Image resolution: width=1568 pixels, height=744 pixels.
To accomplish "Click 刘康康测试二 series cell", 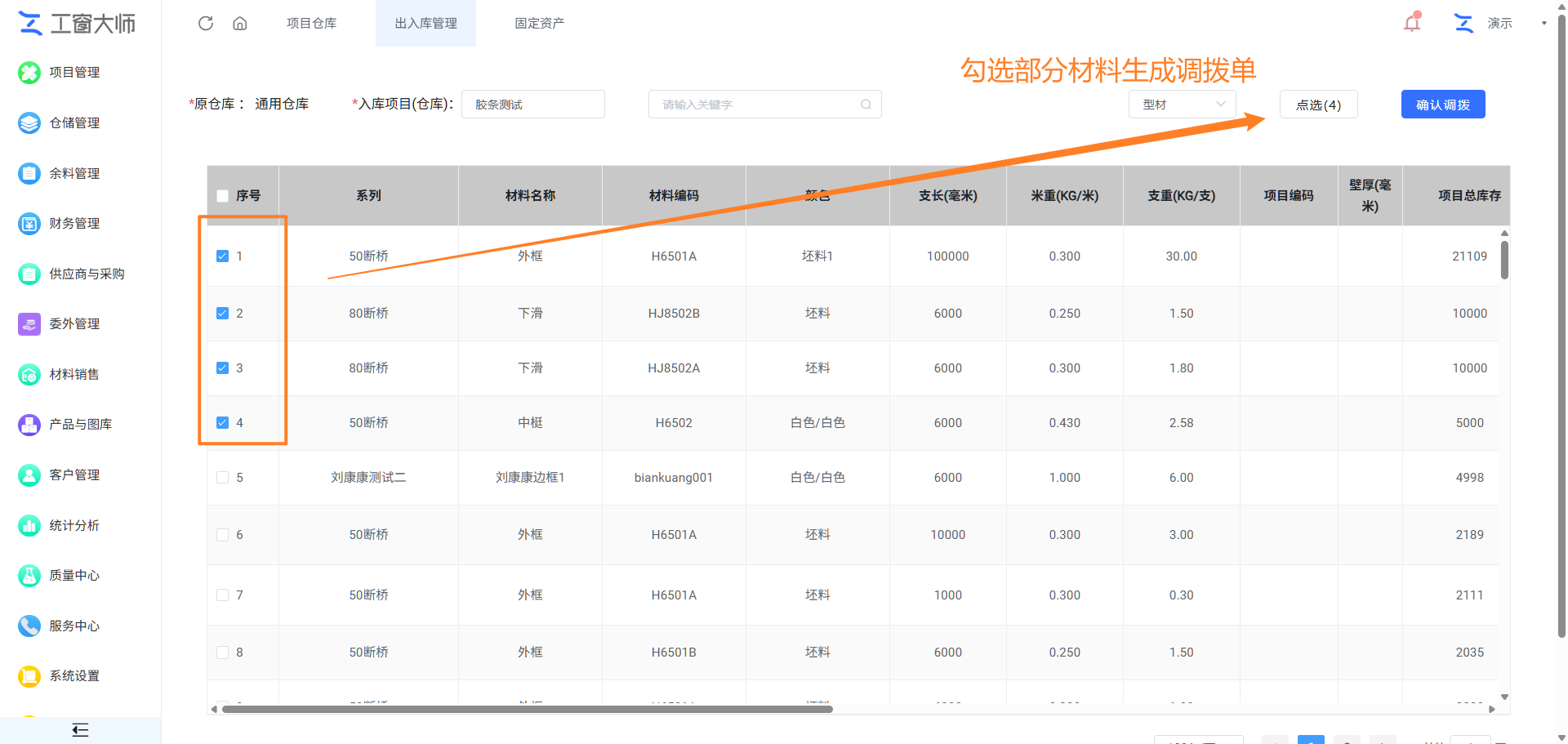I will click(x=368, y=478).
